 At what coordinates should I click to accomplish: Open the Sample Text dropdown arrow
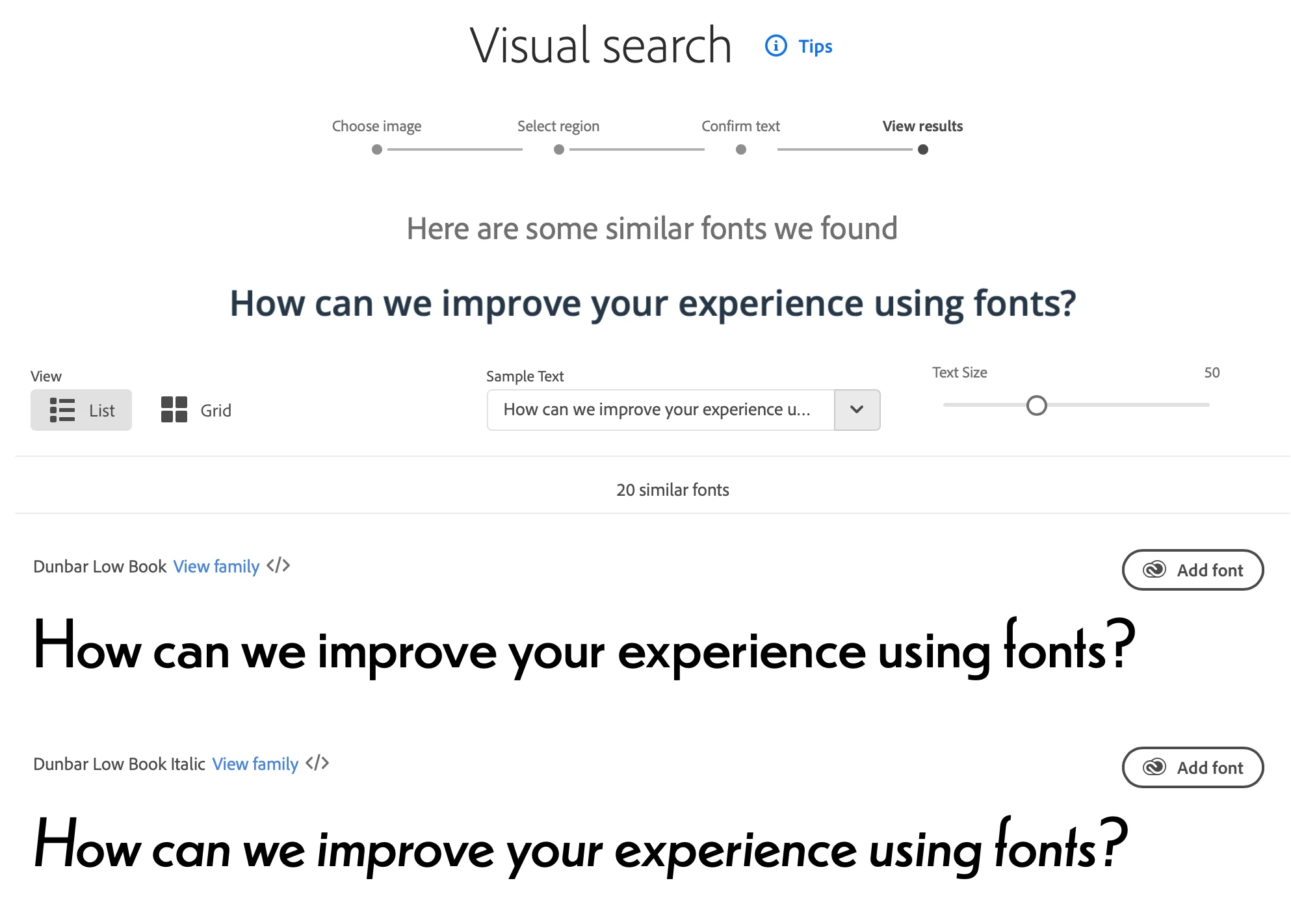(x=857, y=409)
